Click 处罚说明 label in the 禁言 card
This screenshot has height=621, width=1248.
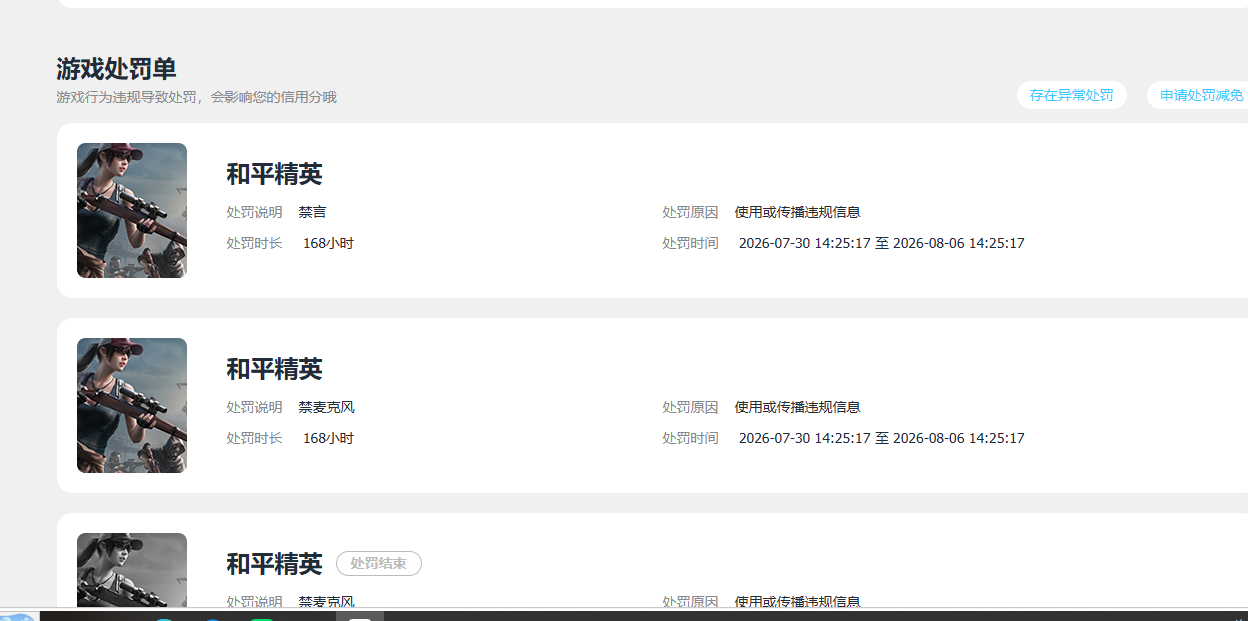pyautogui.click(x=254, y=212)
